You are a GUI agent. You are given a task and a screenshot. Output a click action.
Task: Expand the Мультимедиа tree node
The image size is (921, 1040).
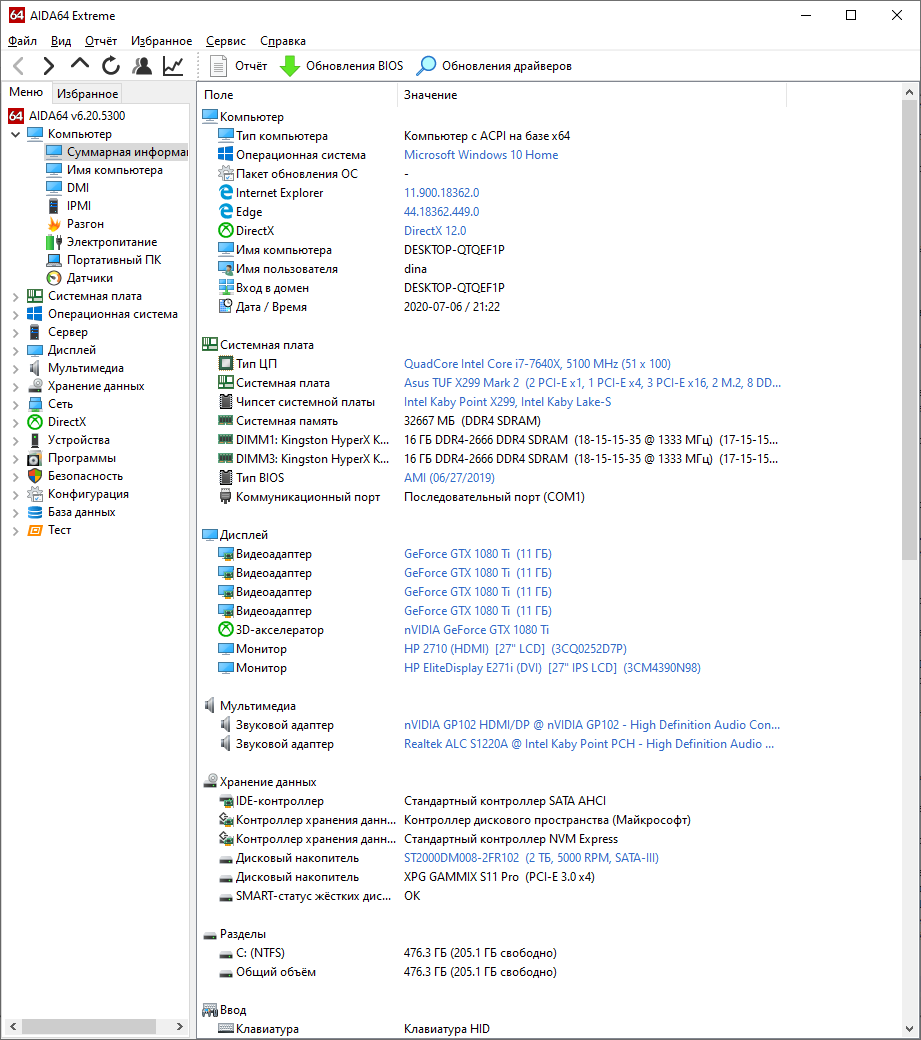15,368
